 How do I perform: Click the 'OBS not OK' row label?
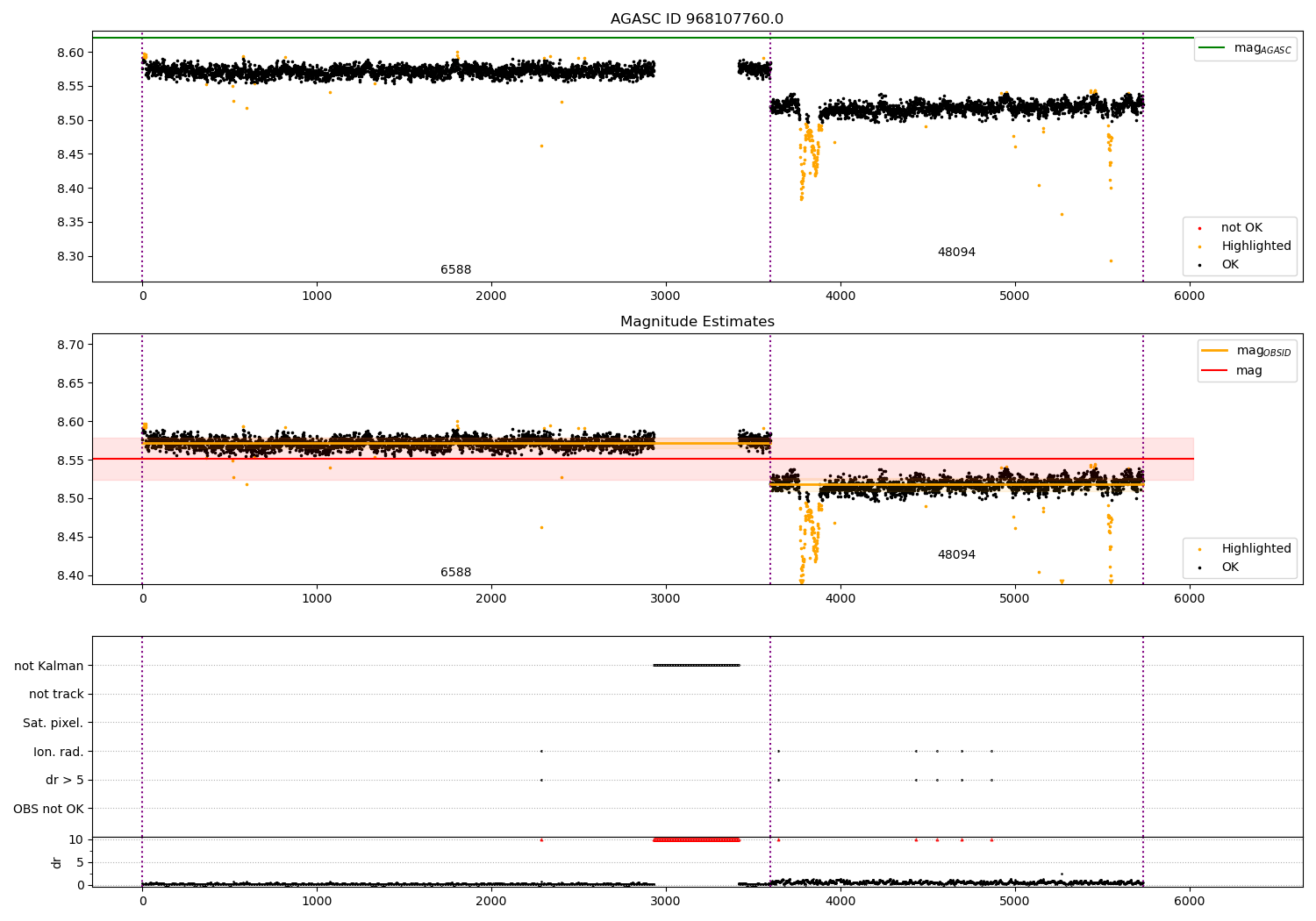point(49,809)
